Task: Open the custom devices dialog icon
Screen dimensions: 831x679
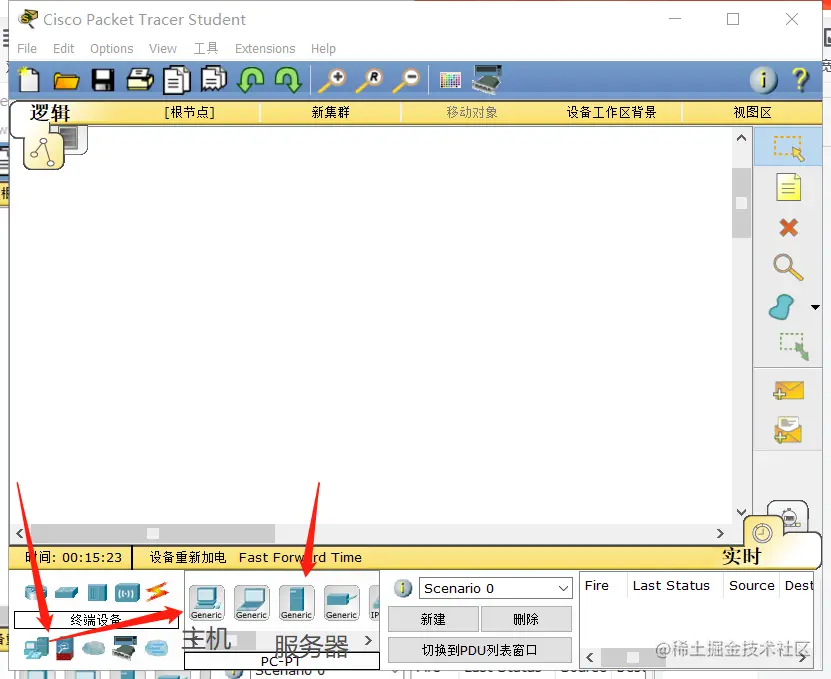Action: pyautogui.click(x=487, y=80)
